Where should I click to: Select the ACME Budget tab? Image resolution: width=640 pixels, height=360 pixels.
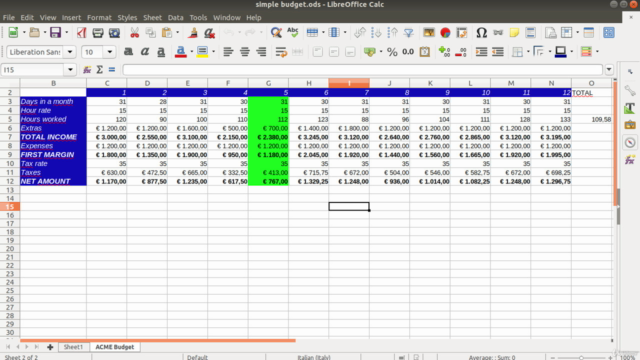[x=115, y=347]
